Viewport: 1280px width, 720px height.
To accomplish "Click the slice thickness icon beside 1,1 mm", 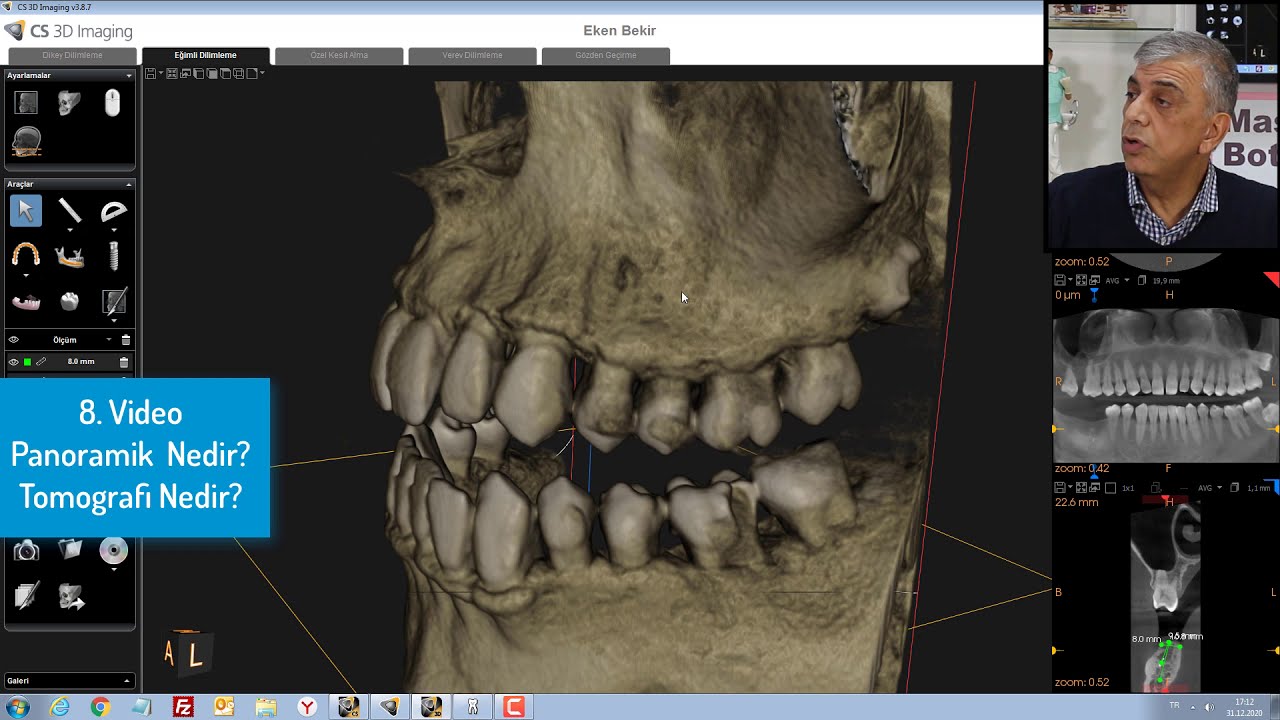I will (x=1234, y=487).
